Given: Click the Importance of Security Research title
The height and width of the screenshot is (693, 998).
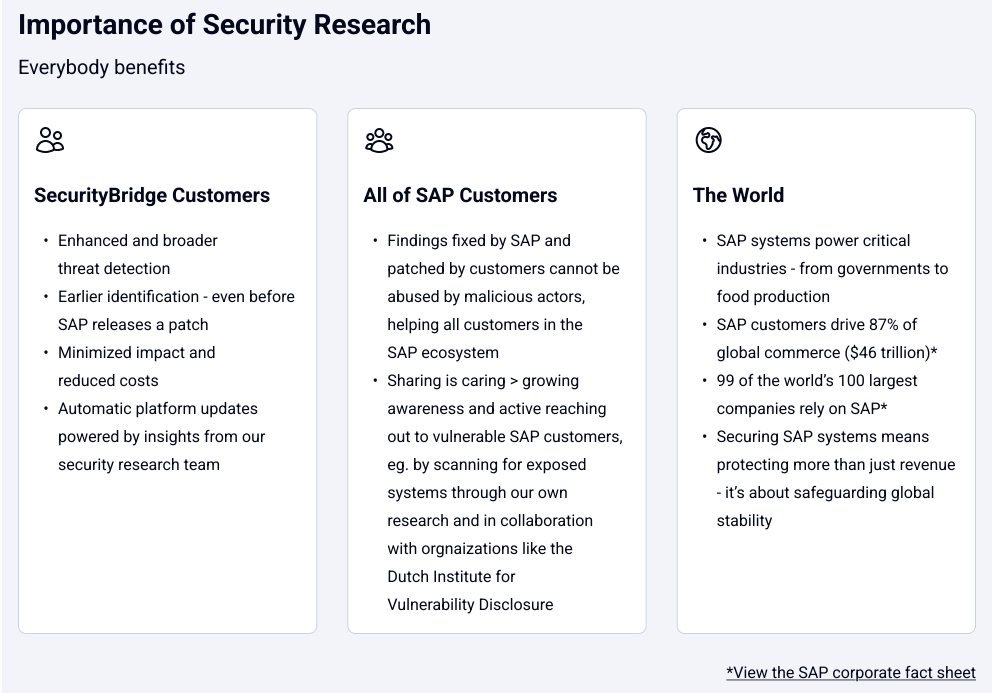Looking at the screenshot, I should click(x=224, y=25).
